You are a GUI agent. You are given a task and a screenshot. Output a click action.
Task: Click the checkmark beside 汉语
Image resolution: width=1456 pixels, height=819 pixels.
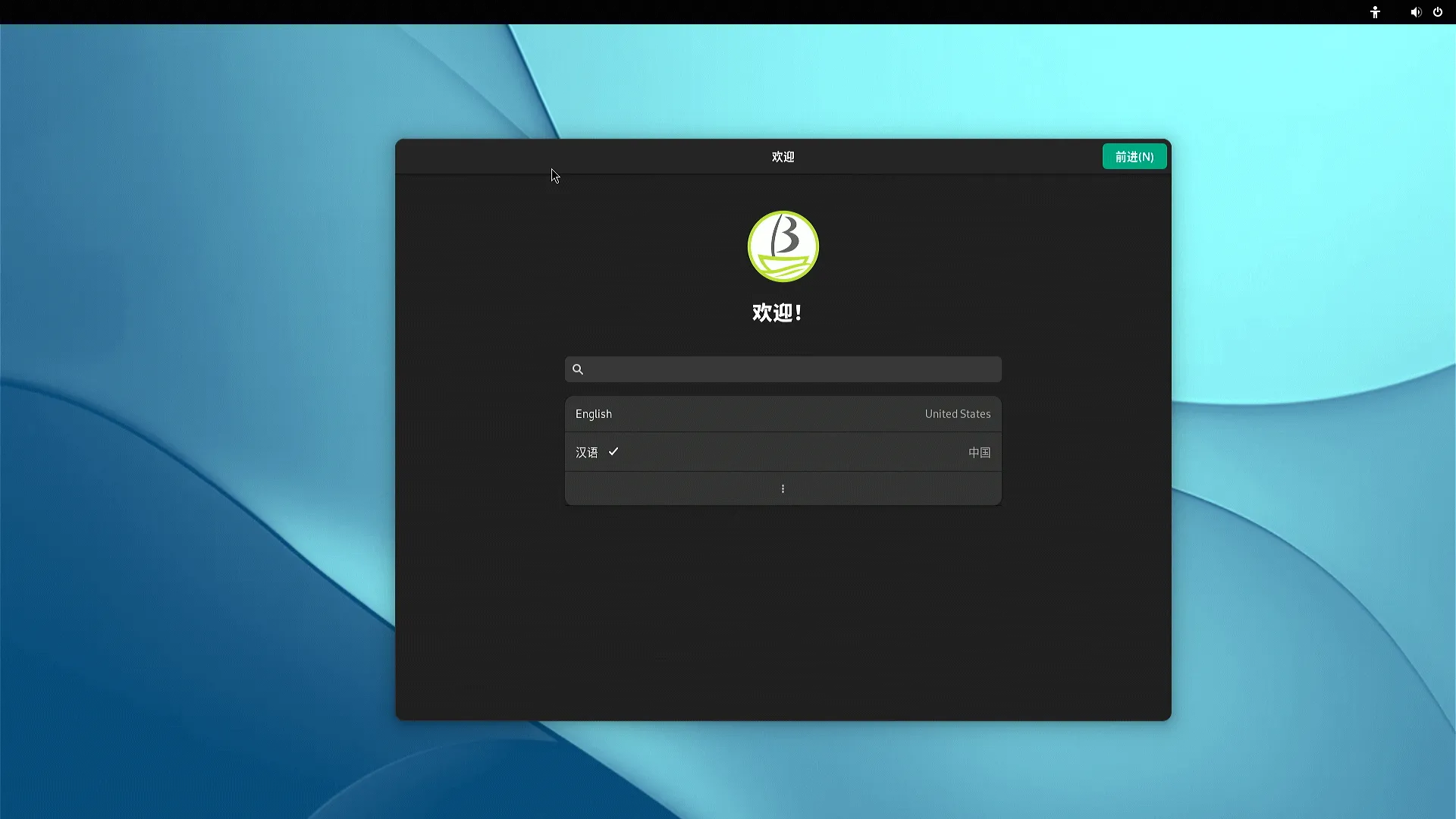click(x=613, y=452)
